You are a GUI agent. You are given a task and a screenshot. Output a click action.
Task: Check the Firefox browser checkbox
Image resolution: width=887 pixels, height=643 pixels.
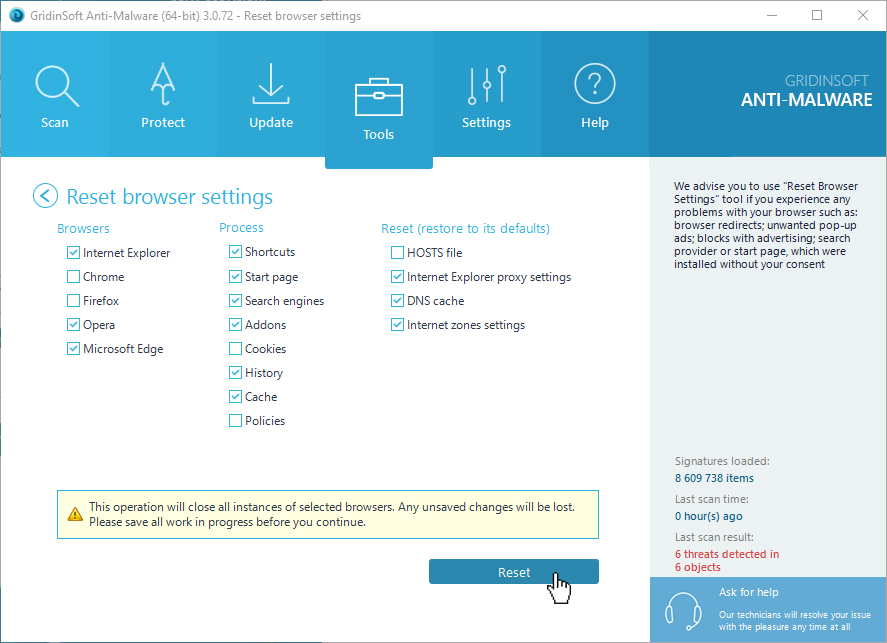tap(74, 301)
